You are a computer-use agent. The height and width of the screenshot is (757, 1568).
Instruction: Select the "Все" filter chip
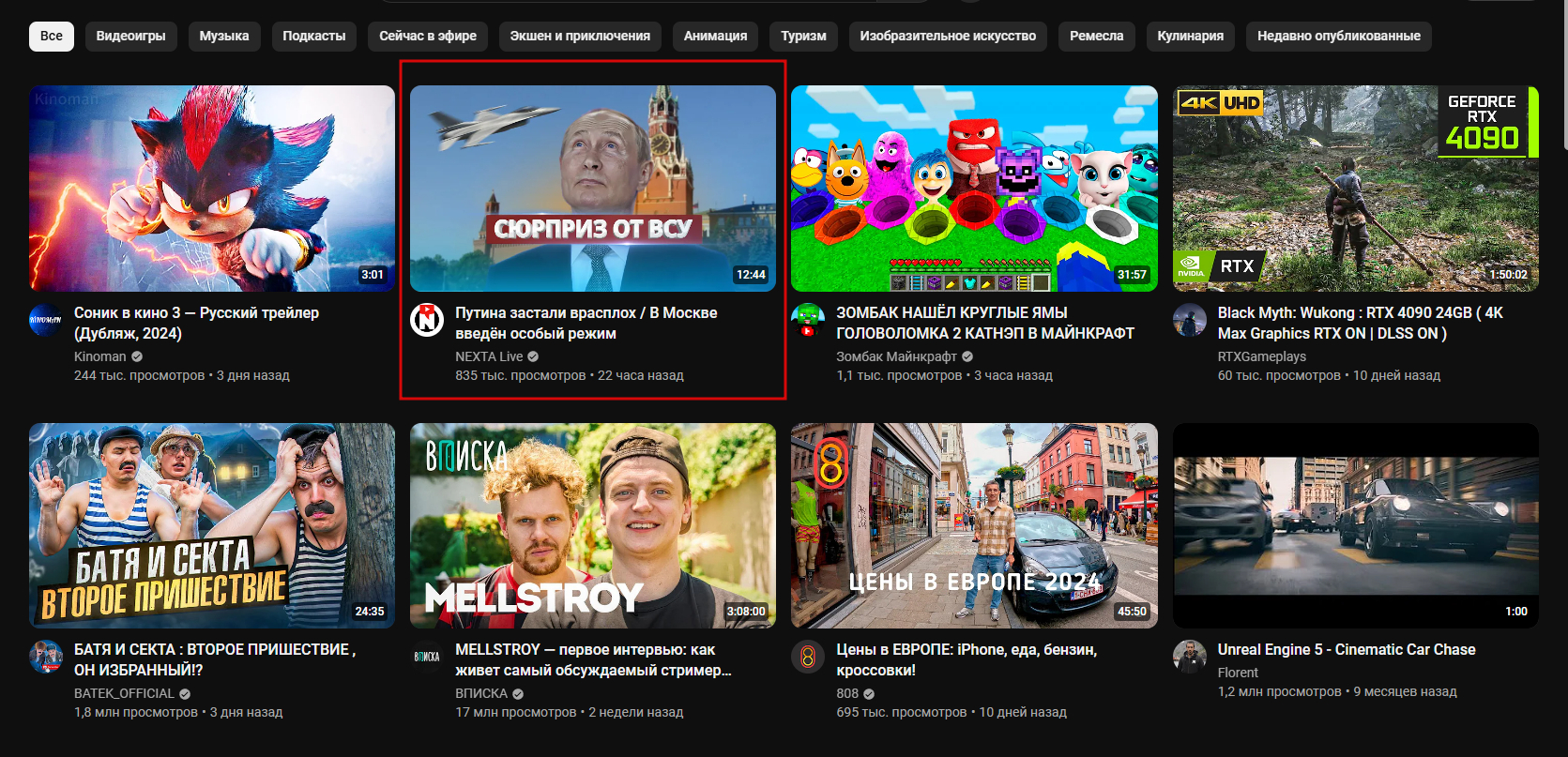click(x=52, y=36)
